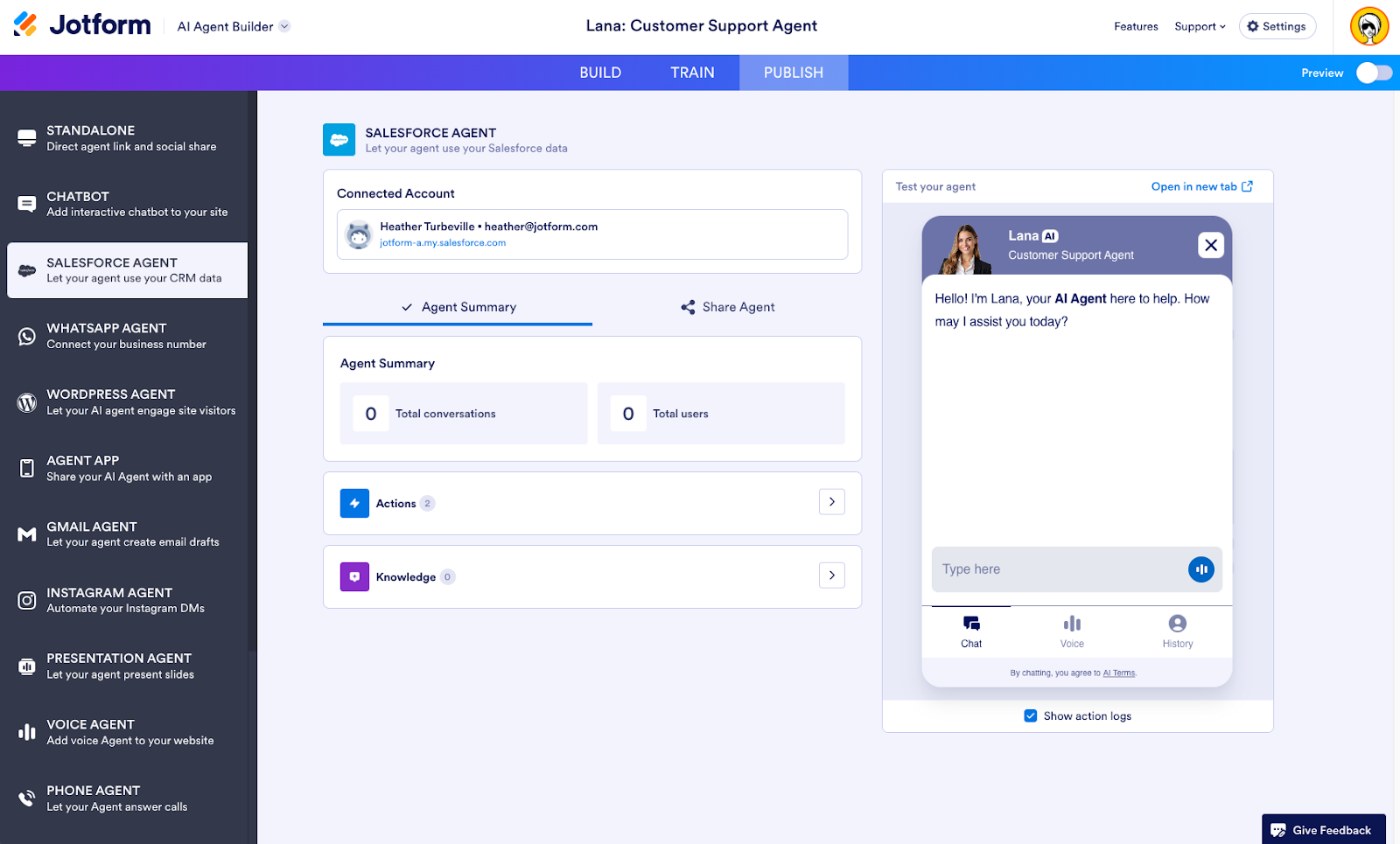Select the Instagram Agent option
The width and height of the screenshot is (1400, 844).
click(x=127, y=600)
